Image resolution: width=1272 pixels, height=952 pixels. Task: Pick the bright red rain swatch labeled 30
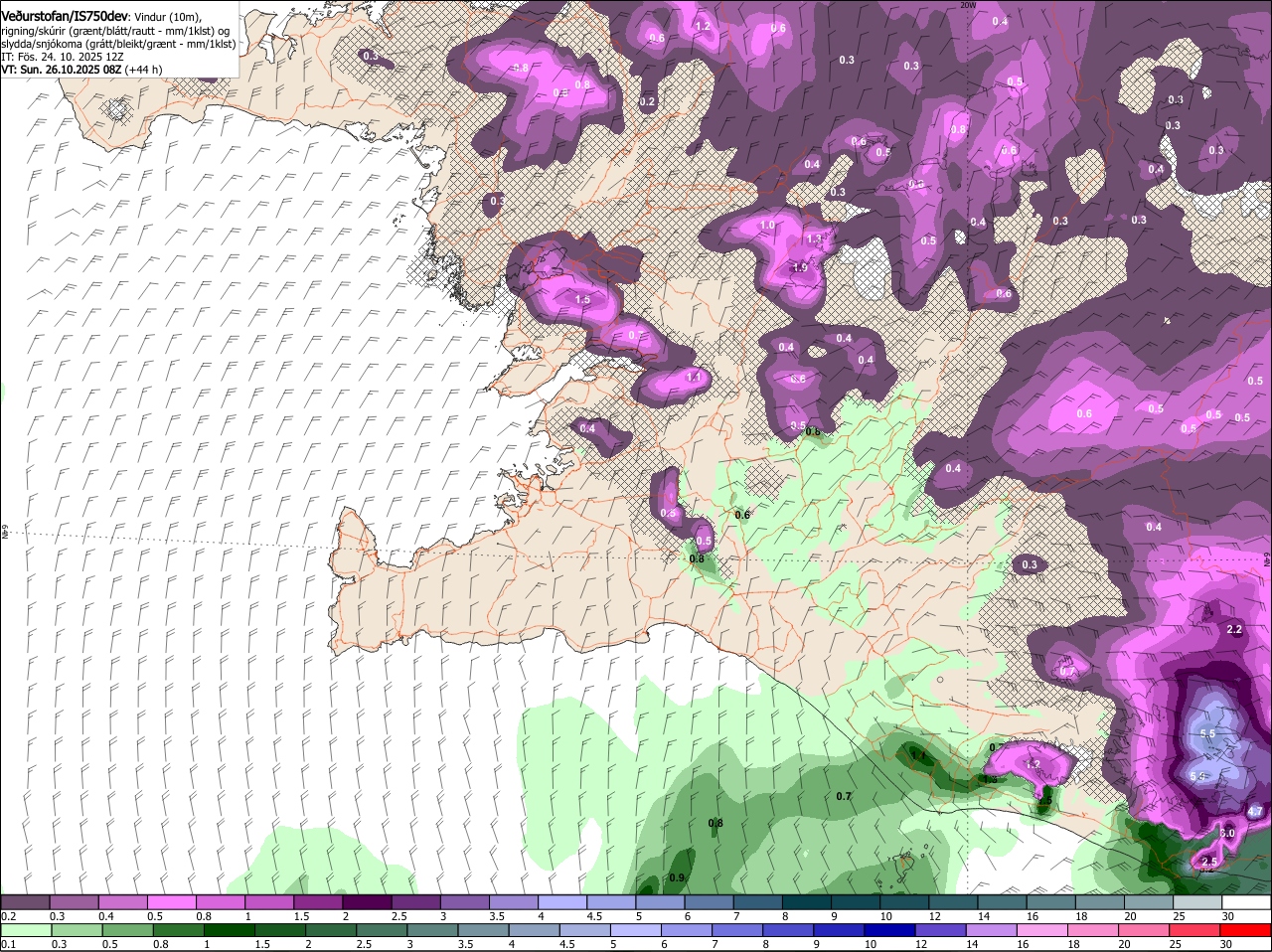click(1245, 930)
